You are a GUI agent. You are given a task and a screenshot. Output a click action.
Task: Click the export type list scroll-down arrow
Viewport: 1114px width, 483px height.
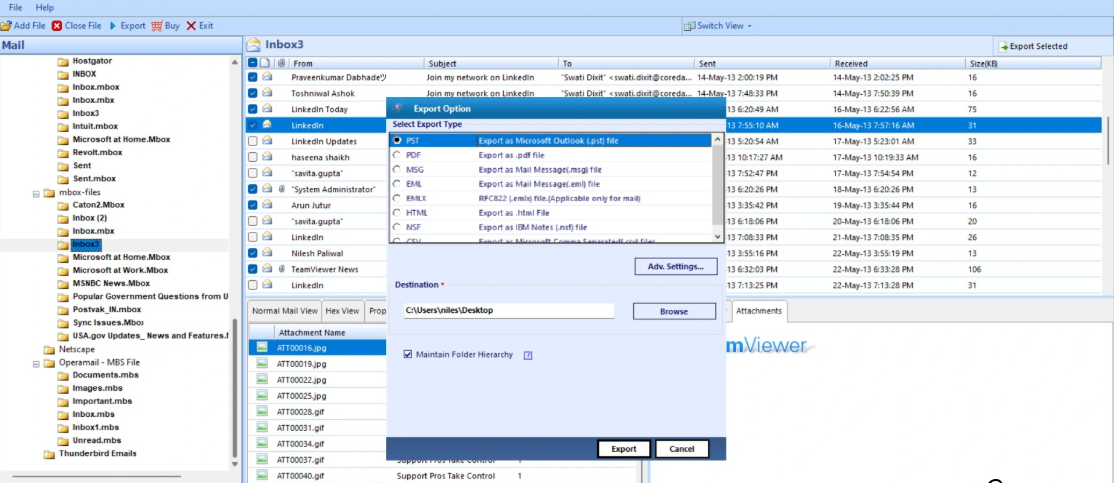717,237
